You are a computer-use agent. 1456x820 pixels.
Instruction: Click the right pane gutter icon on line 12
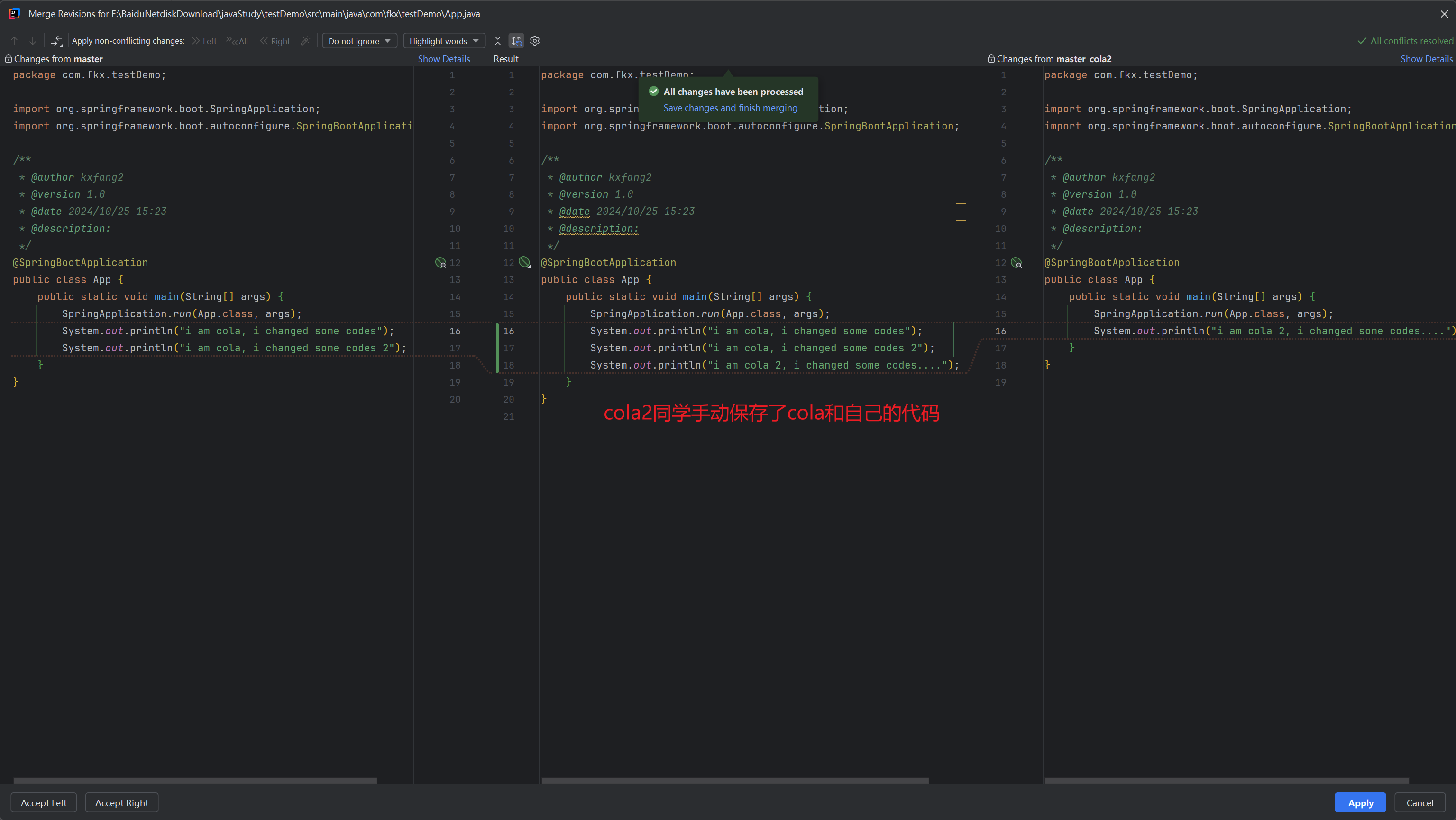1016,262
